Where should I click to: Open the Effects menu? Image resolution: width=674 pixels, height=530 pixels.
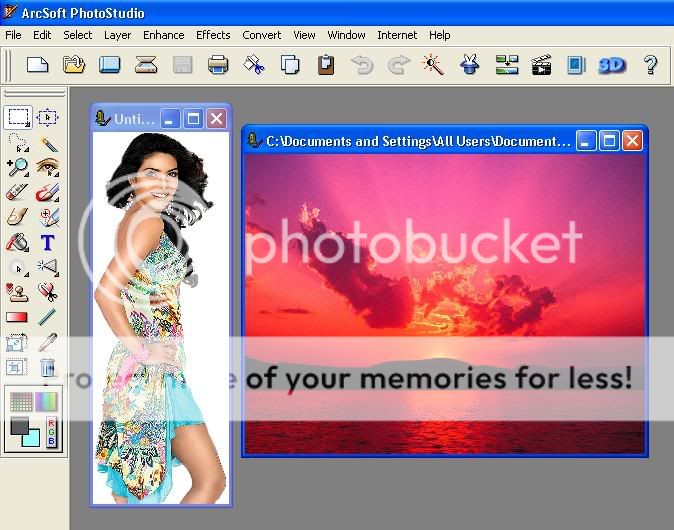213,35
